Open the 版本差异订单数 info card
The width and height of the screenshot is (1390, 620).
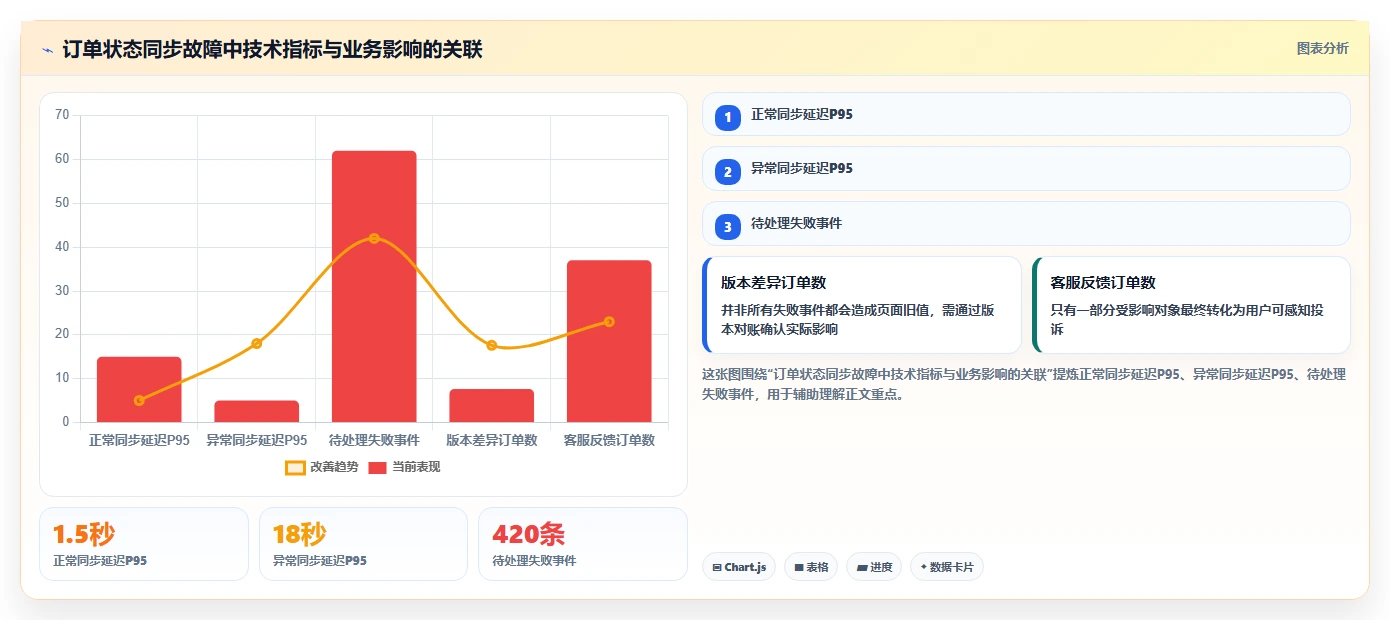tap(862, 305)
